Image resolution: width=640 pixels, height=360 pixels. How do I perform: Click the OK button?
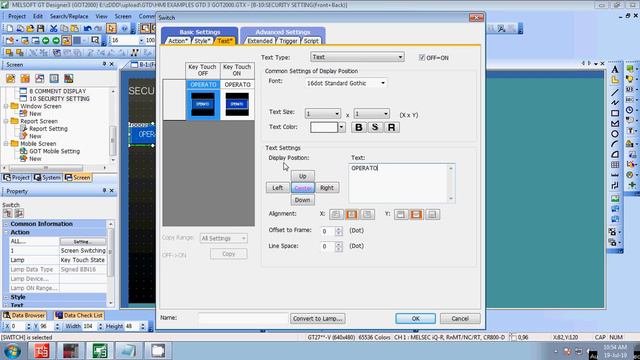coord(416,318)
